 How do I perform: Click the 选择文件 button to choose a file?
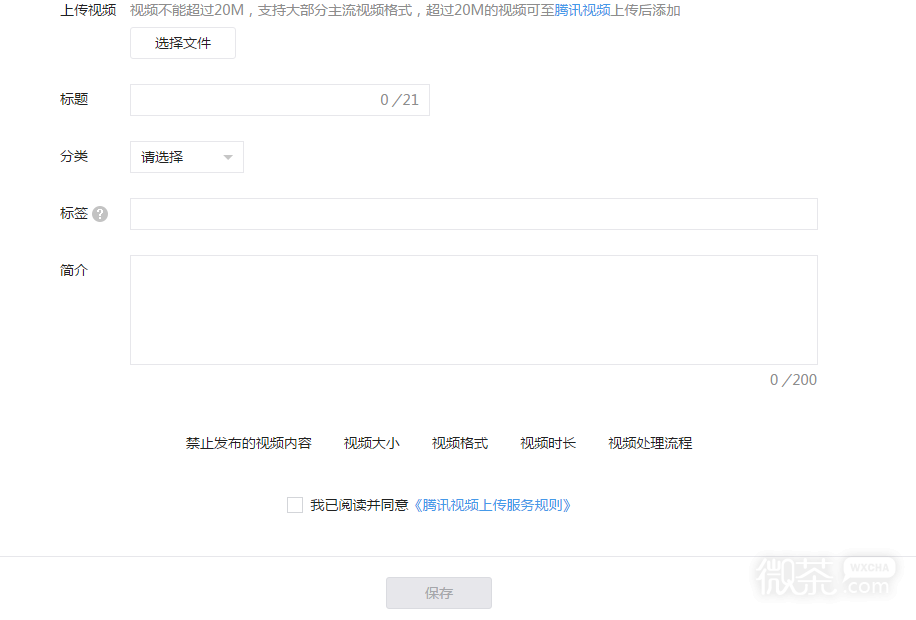182,43
